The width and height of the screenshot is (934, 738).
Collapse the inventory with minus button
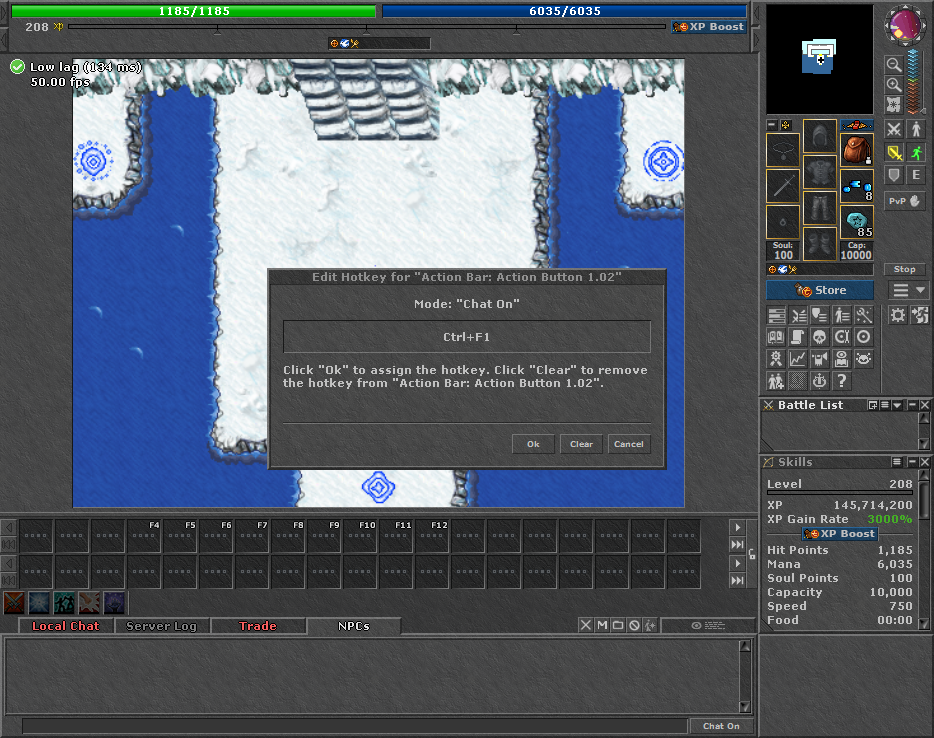pyautogui.click(x=772, y=125)
